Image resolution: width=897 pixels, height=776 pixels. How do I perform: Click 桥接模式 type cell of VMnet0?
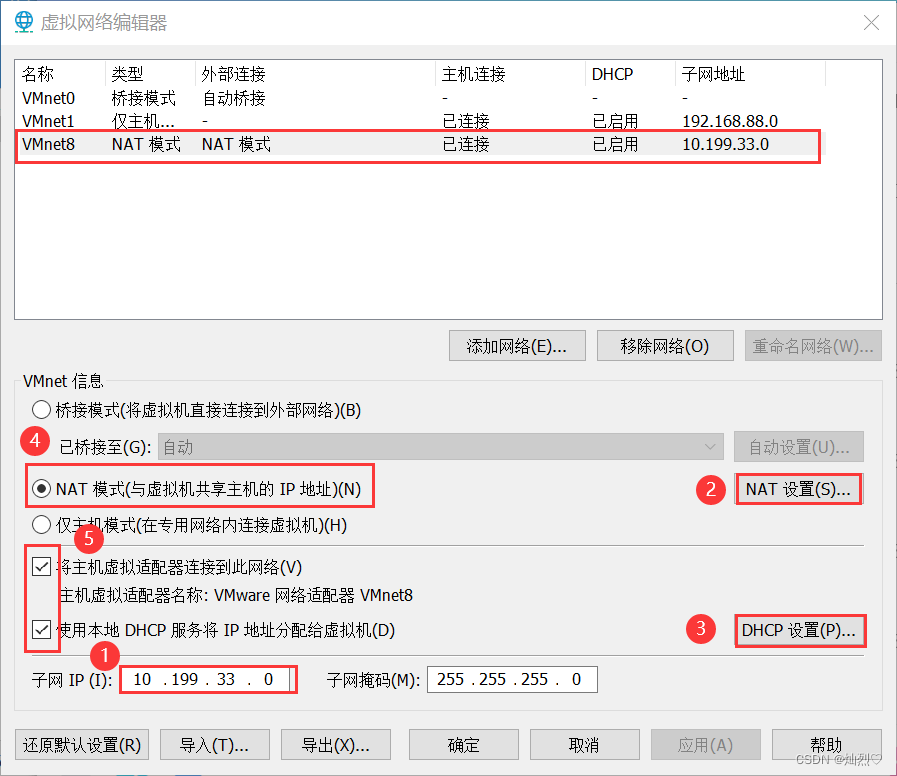tap(144, 98)
